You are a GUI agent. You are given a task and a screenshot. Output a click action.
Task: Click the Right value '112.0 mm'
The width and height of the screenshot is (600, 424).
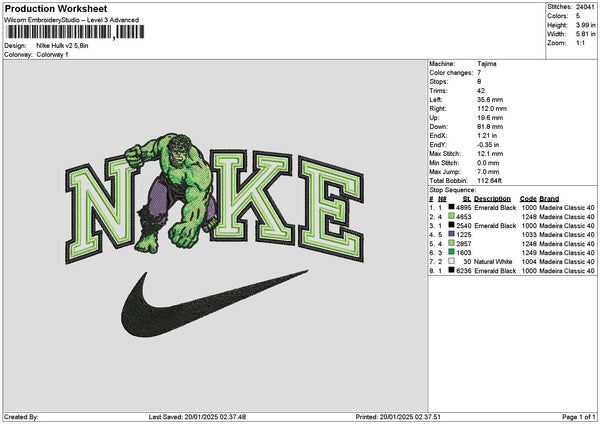tap(492, 109)
